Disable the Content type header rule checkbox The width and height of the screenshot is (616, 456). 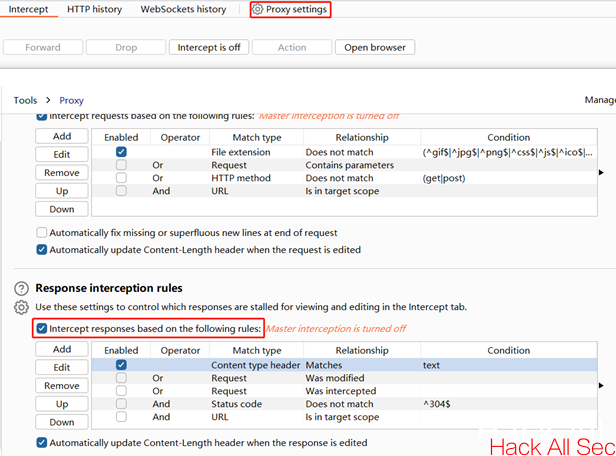click(x=121, y=364)
